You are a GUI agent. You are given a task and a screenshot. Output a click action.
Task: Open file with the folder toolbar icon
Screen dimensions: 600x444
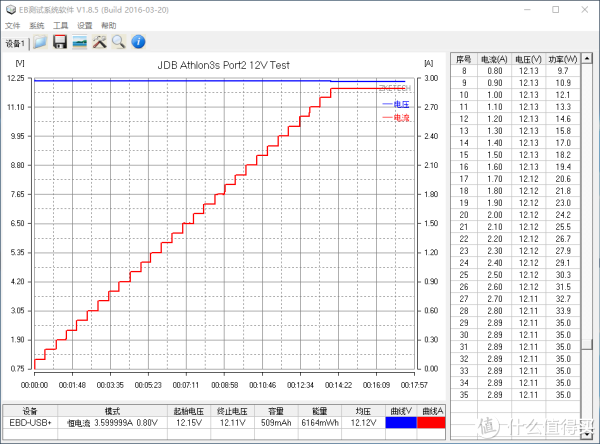pos(40,42)
